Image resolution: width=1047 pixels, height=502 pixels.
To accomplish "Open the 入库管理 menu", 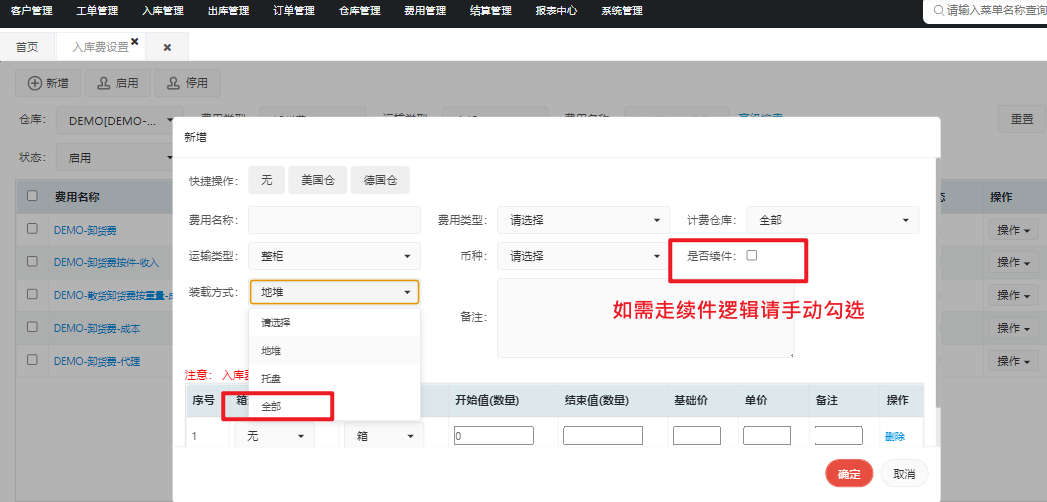I will [x=163, y=11].
